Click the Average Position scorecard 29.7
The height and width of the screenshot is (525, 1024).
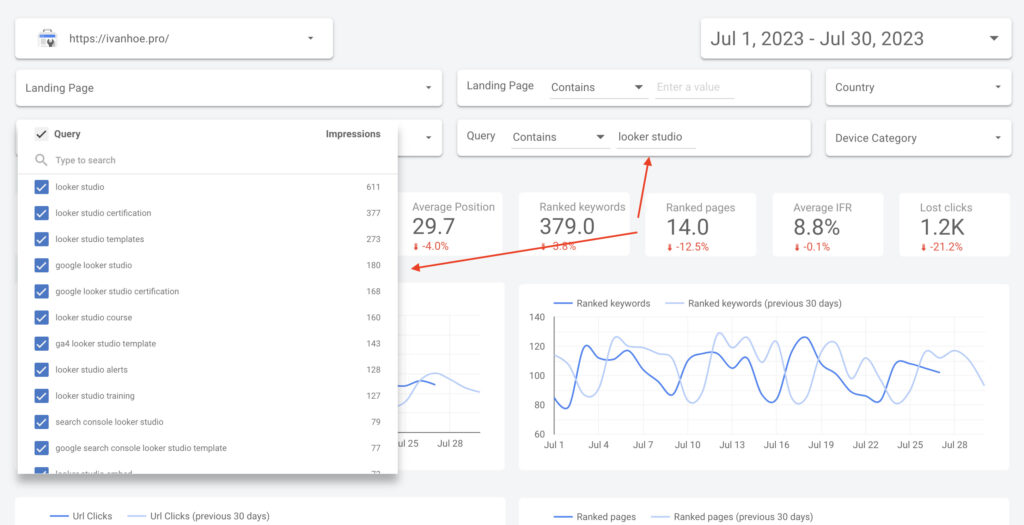tap(453, 226)
